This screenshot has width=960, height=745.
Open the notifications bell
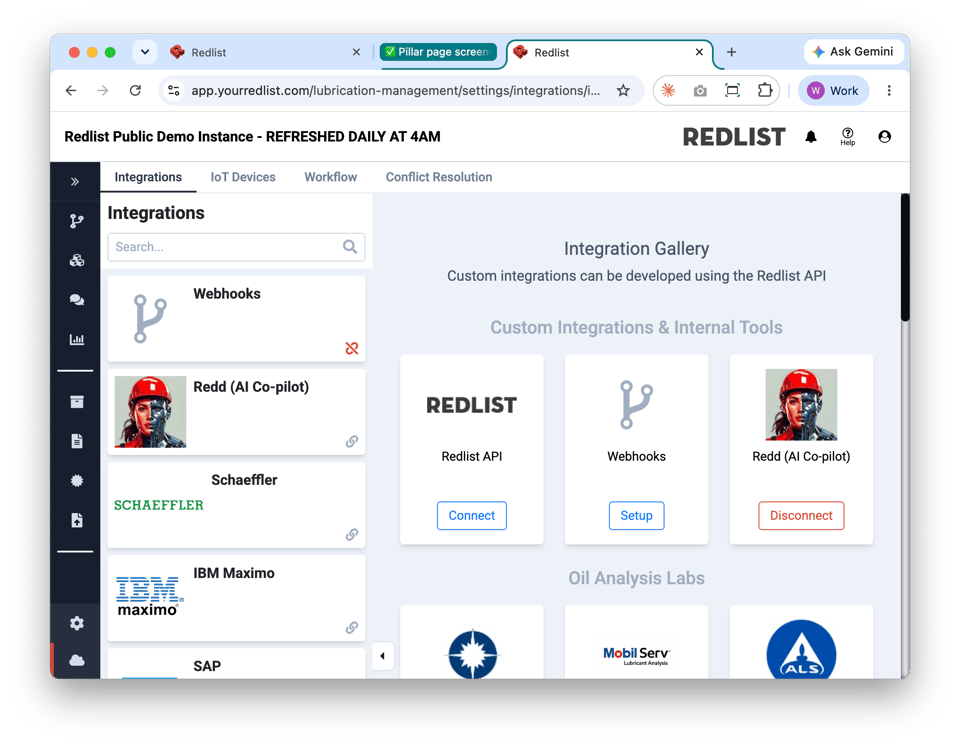pyautogui.click(x=811, y=137)
